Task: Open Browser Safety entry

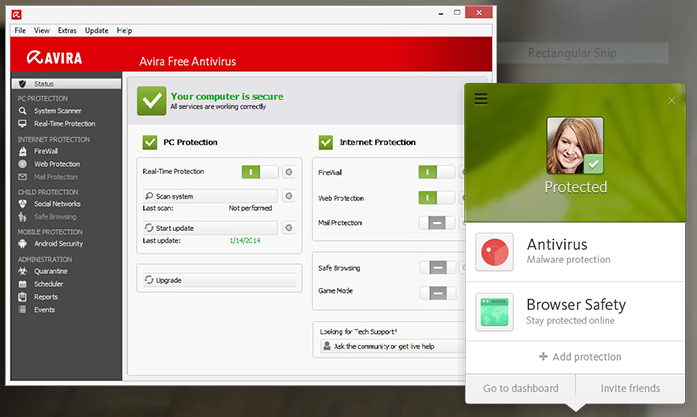Action: click(575, 312)
